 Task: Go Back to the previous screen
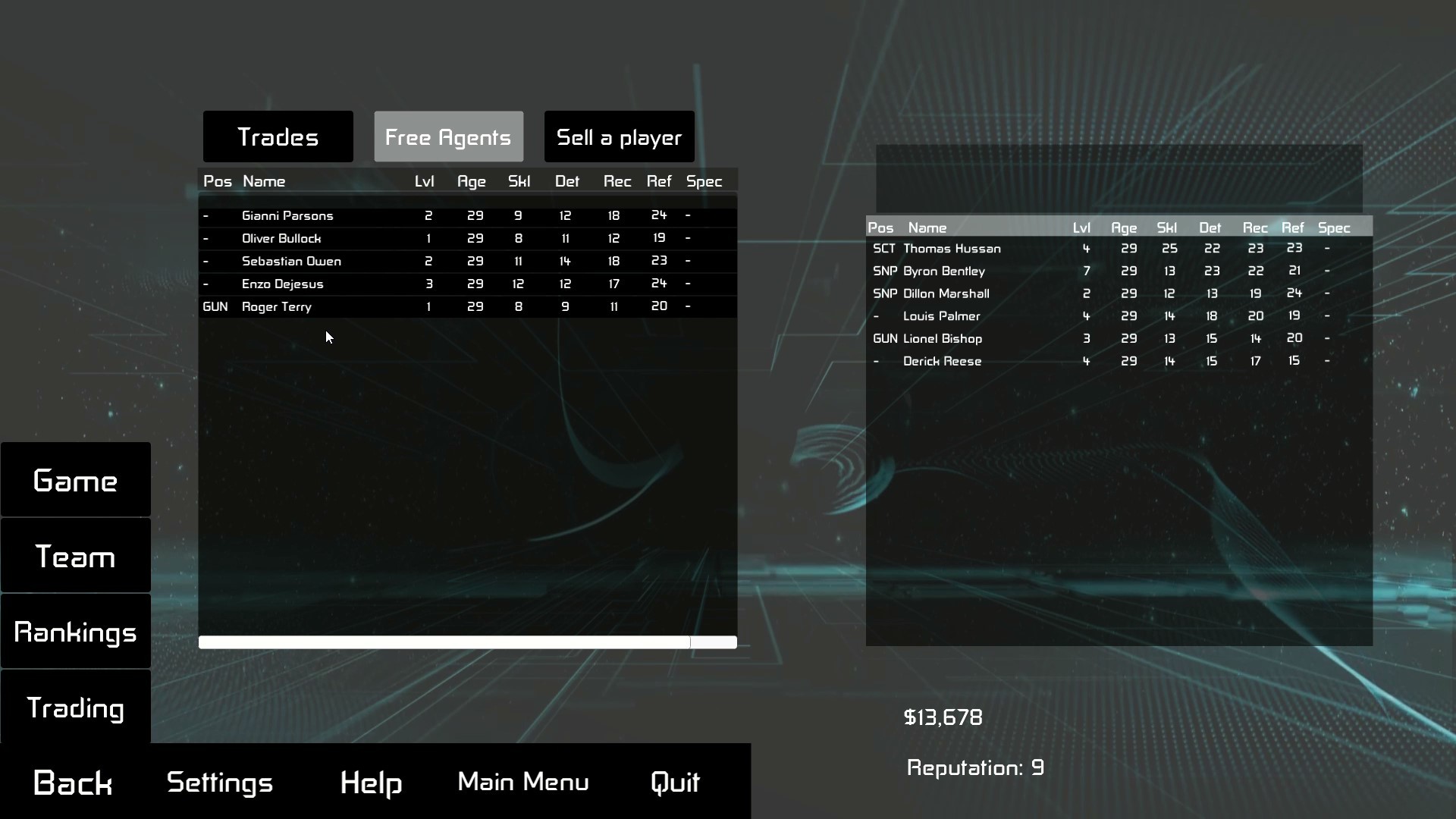tap(73, 783)
